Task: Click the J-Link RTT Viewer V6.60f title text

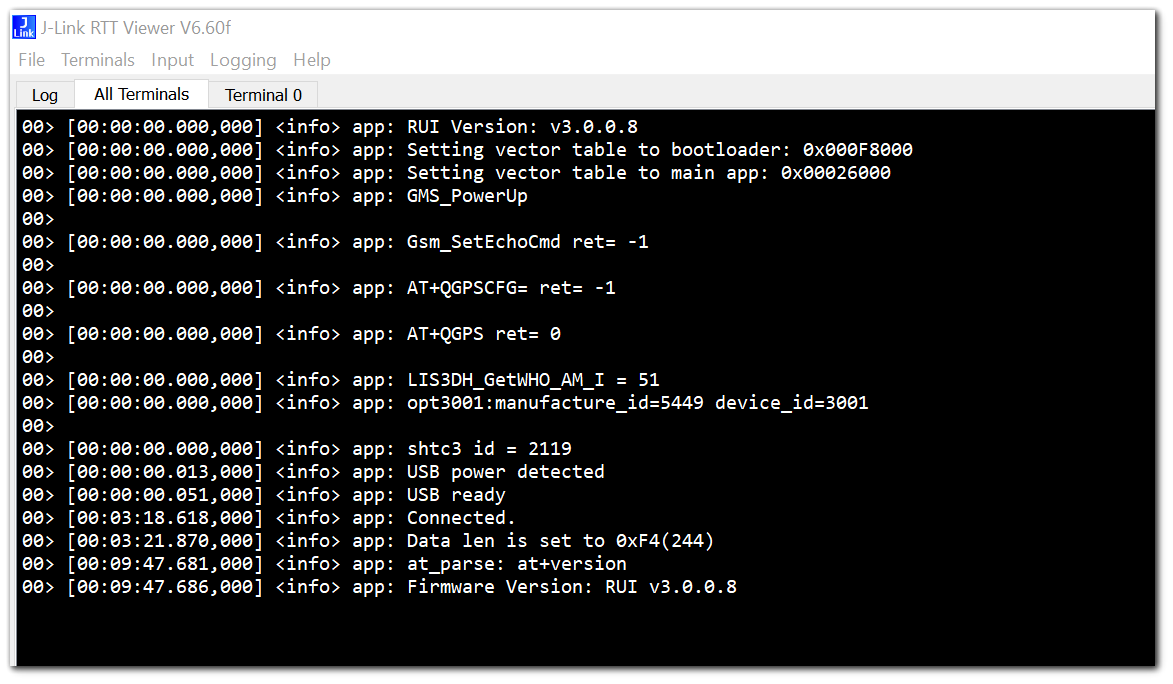Action: coord(135,28)
